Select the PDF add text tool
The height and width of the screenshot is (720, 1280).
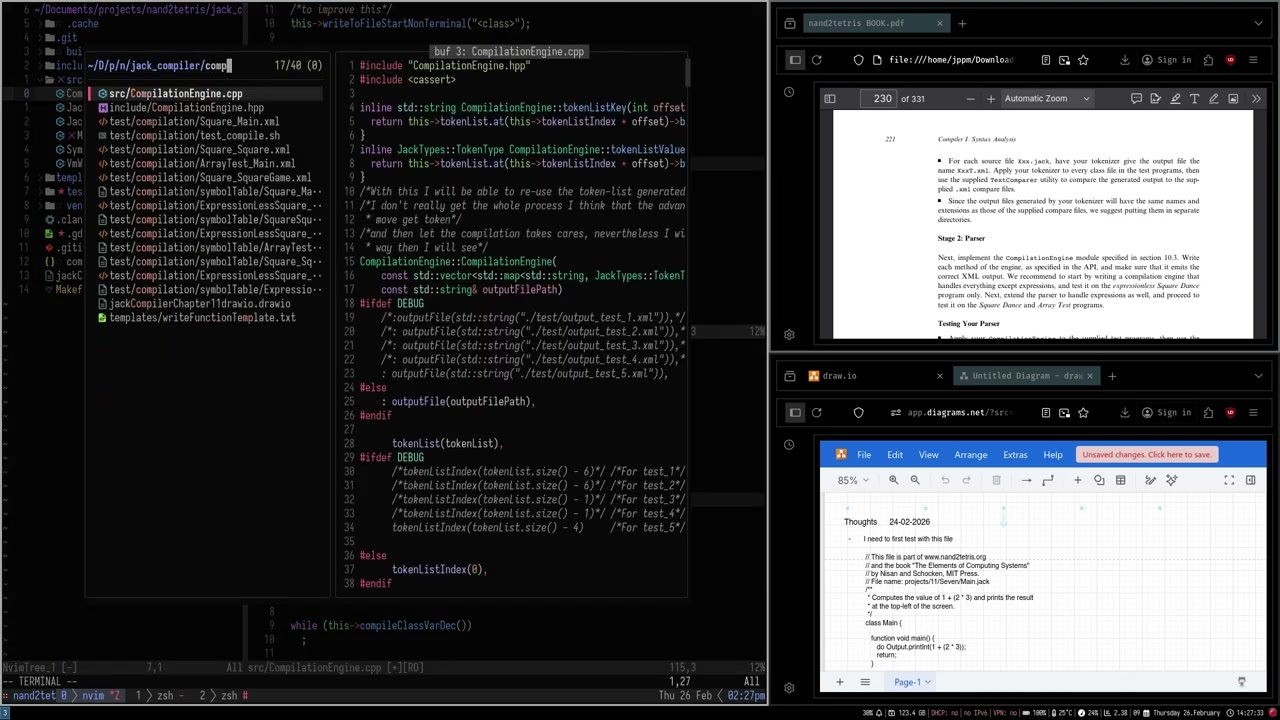point(1194,99)
